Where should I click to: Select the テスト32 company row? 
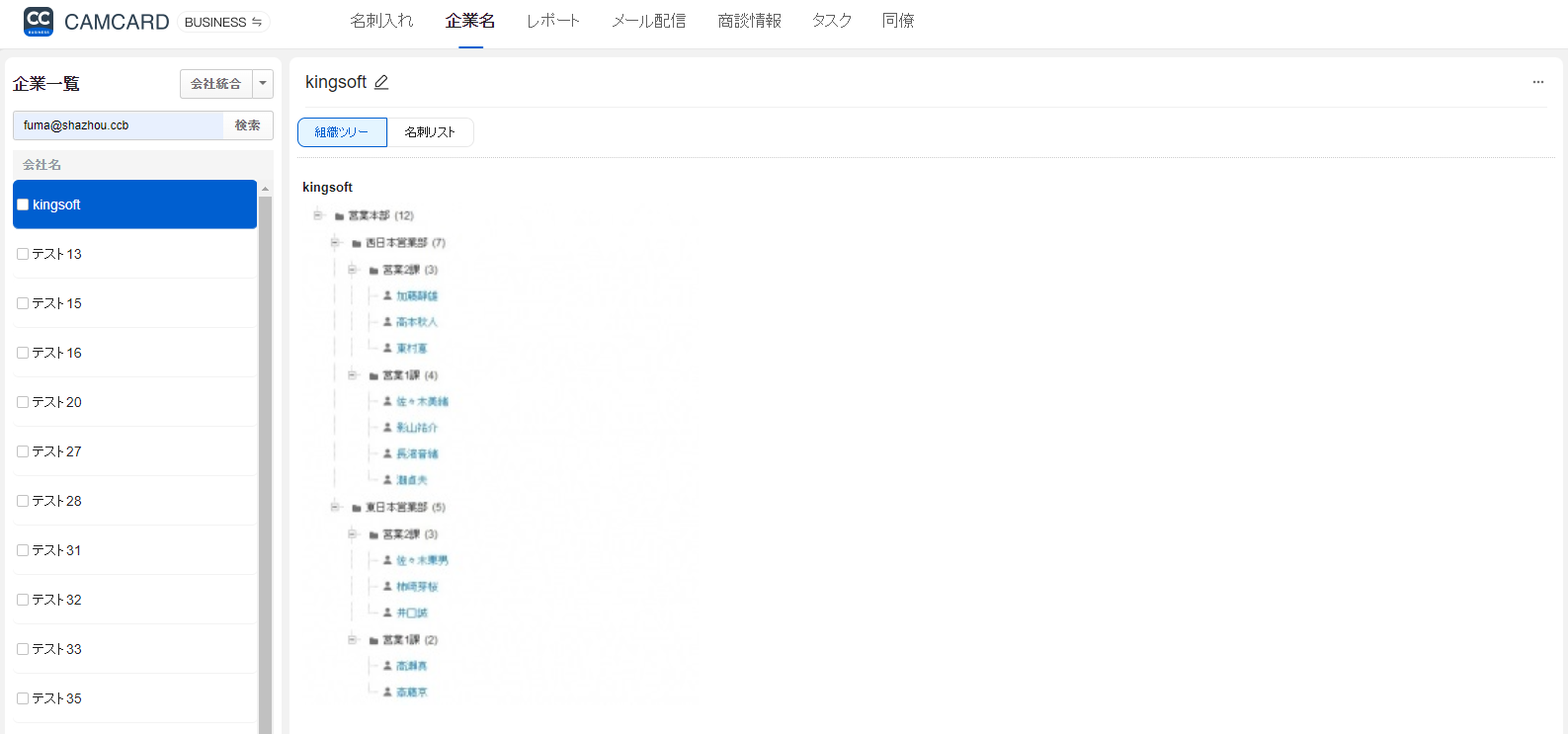[x=135, y=600]
